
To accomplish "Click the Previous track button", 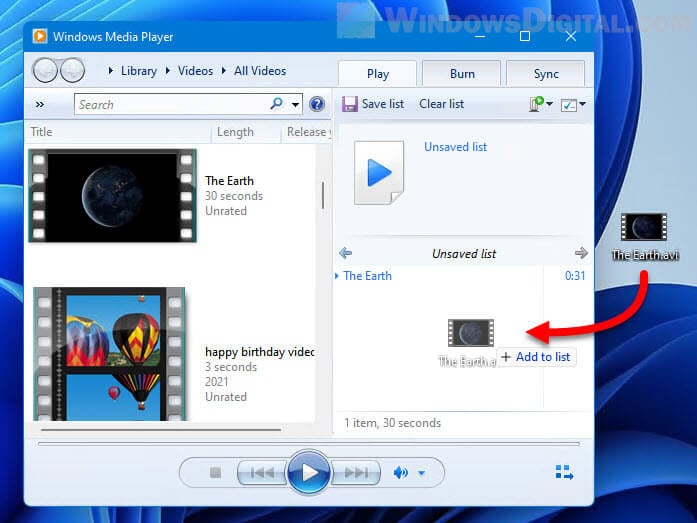I will [x=262, y=472].
